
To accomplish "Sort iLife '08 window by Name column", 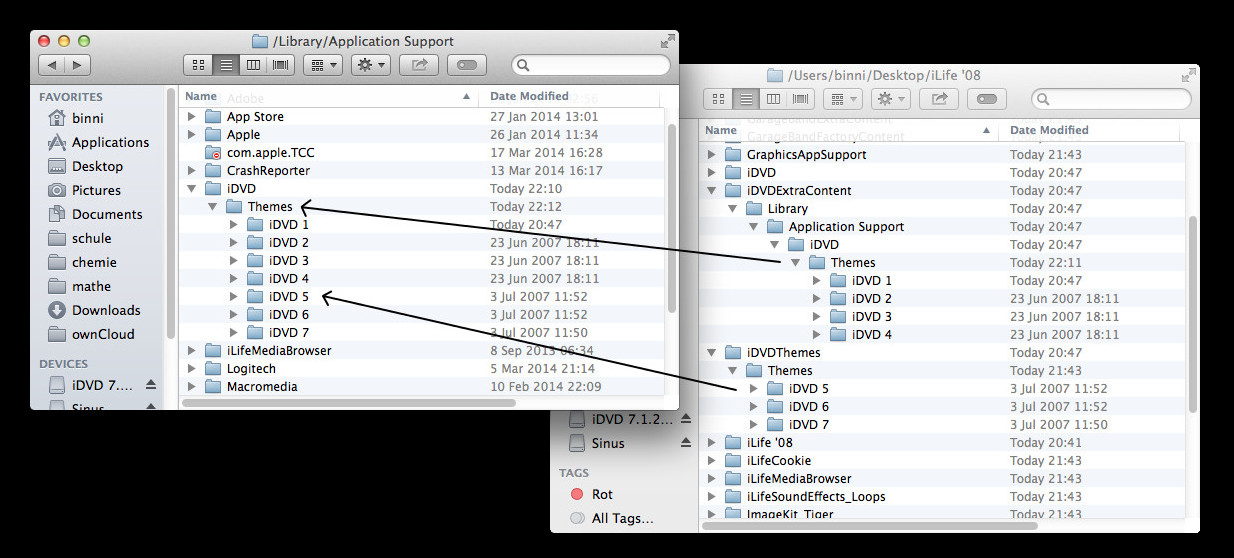I will (x=849, y=131).
